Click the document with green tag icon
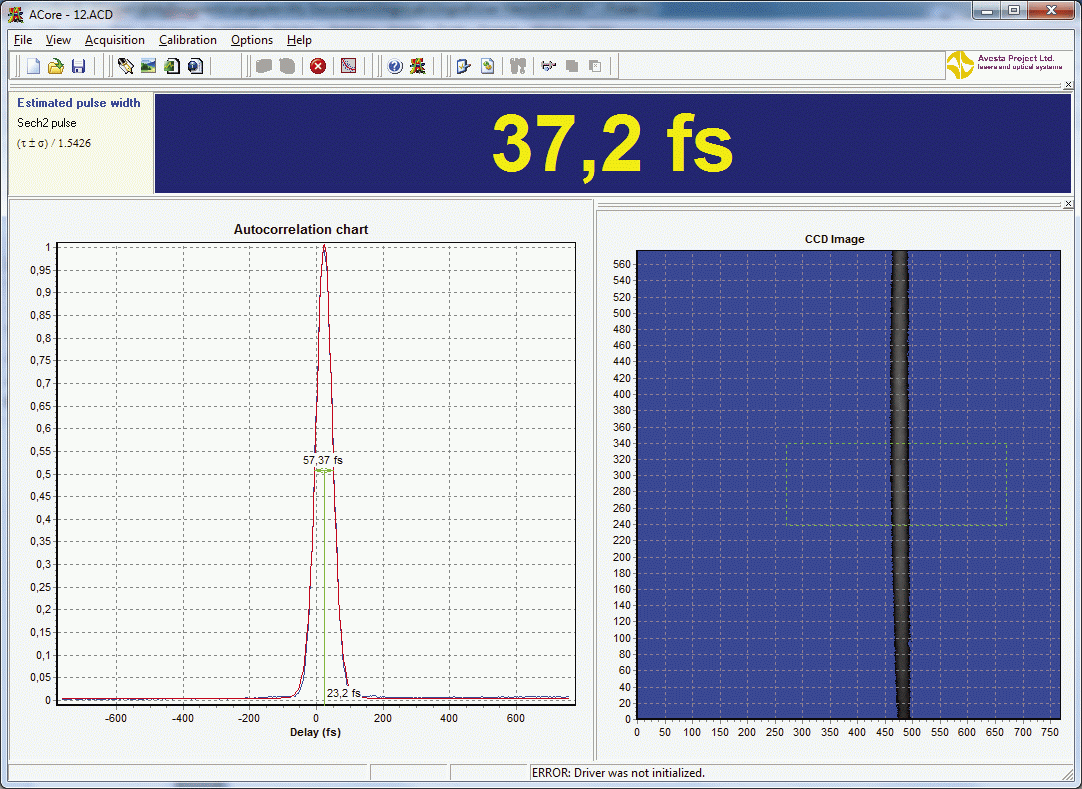The width and height of the screenshot is (1082, 789). (487, 66)
